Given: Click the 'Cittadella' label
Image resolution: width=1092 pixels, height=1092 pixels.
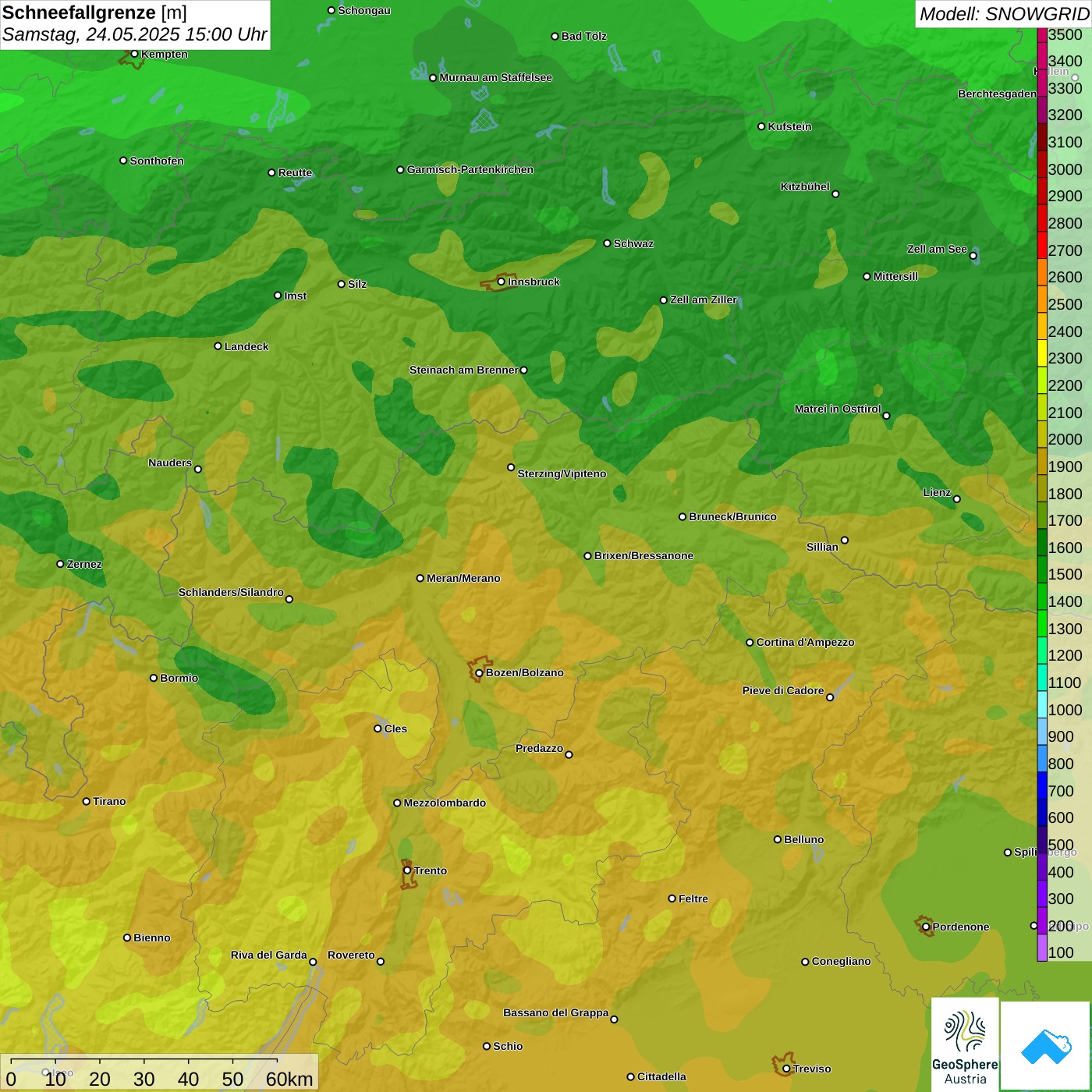Looking at the screenshot, I should pyautogui.click(x=661, y=1076).
